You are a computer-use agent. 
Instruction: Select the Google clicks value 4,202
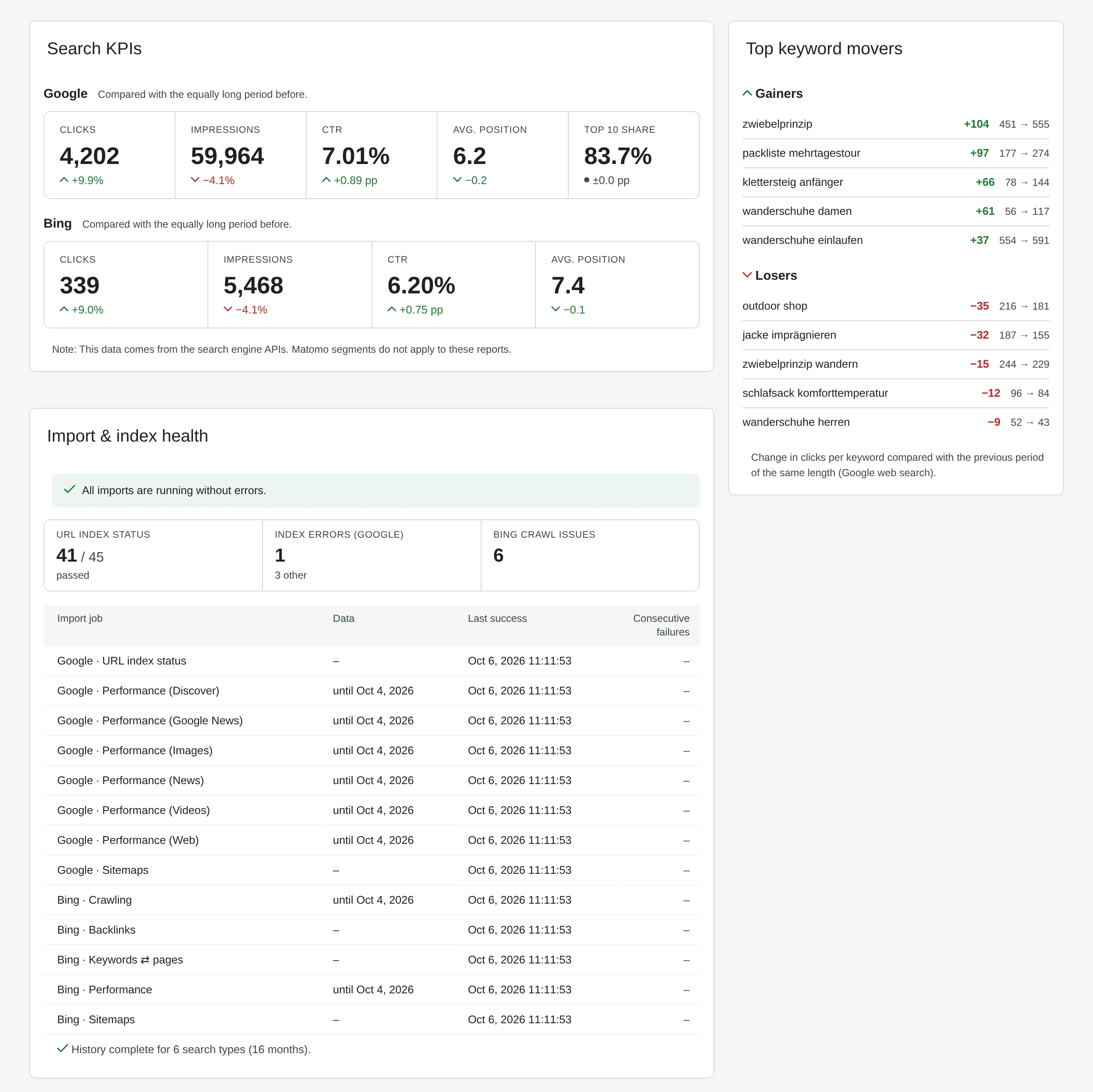coord(89,156)
